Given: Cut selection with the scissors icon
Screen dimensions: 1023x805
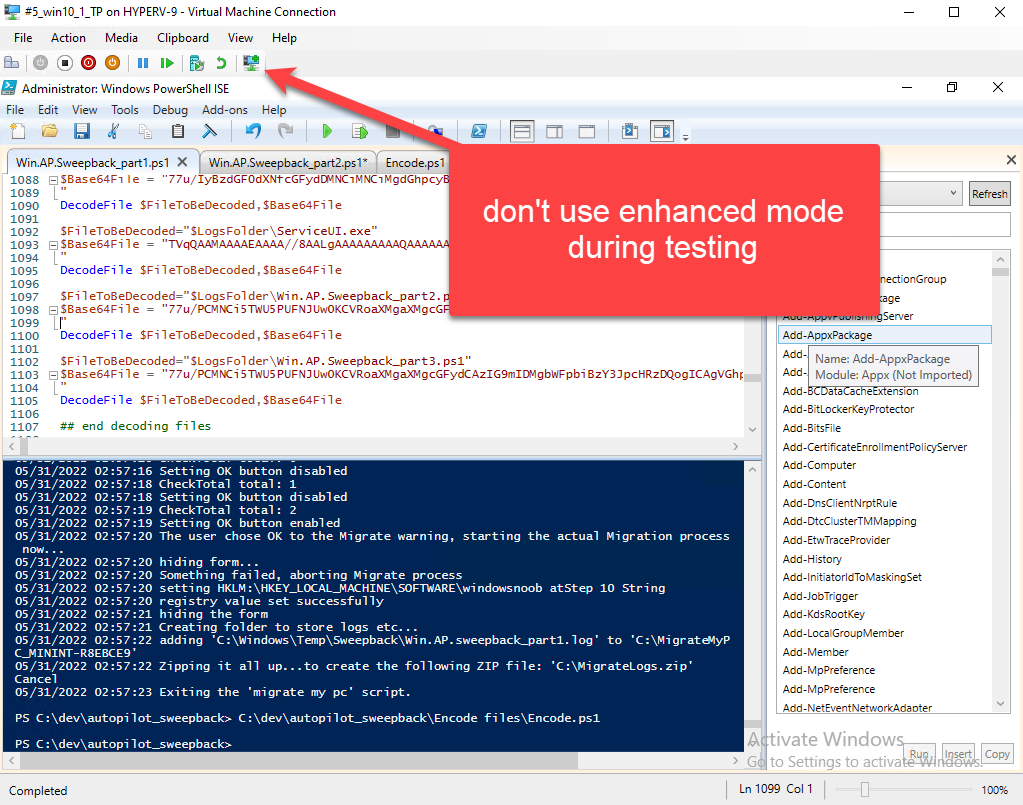Looking at the screenshot, I should point(114,131).
